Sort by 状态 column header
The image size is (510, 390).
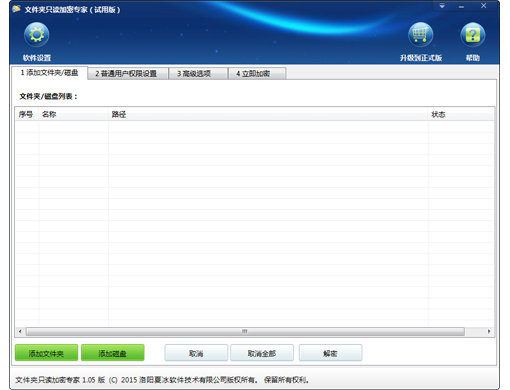(x=461, y=114)
